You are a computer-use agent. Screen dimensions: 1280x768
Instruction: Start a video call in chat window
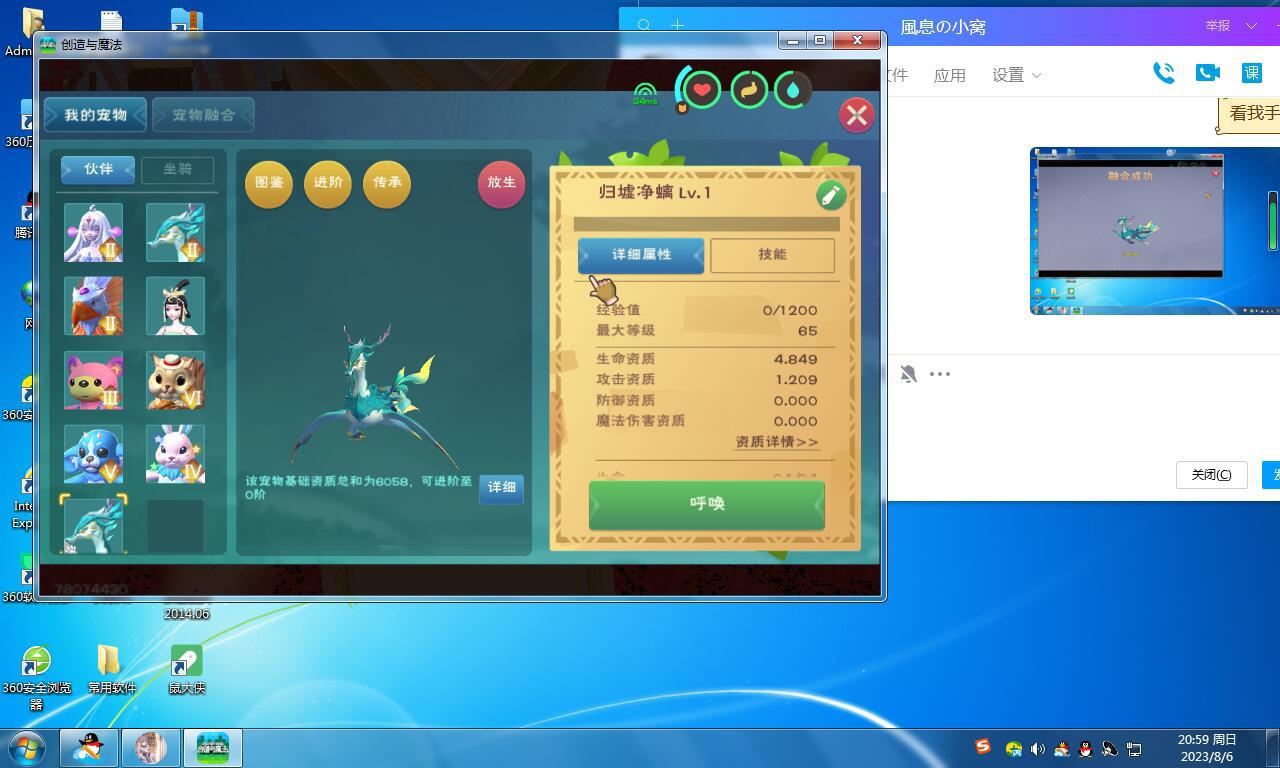1207,73
